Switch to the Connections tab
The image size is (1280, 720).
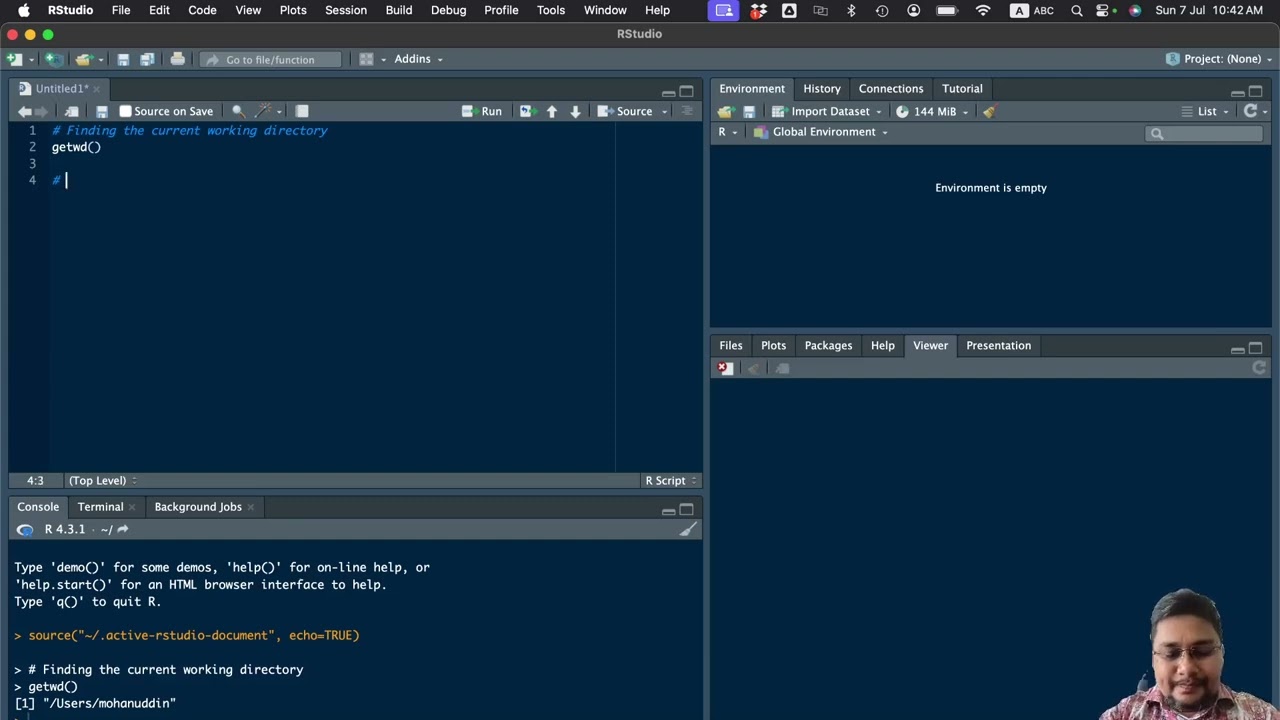pos(891,88)
